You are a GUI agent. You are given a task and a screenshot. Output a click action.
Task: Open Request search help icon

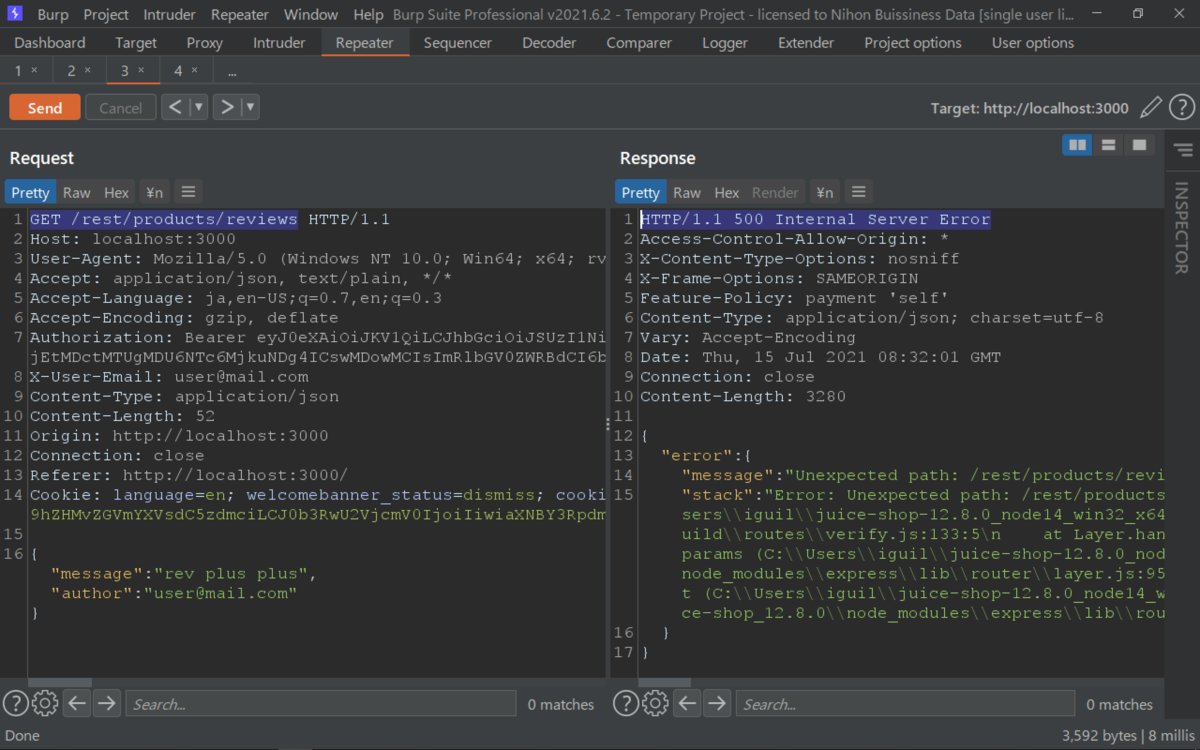tap(15, 703)
